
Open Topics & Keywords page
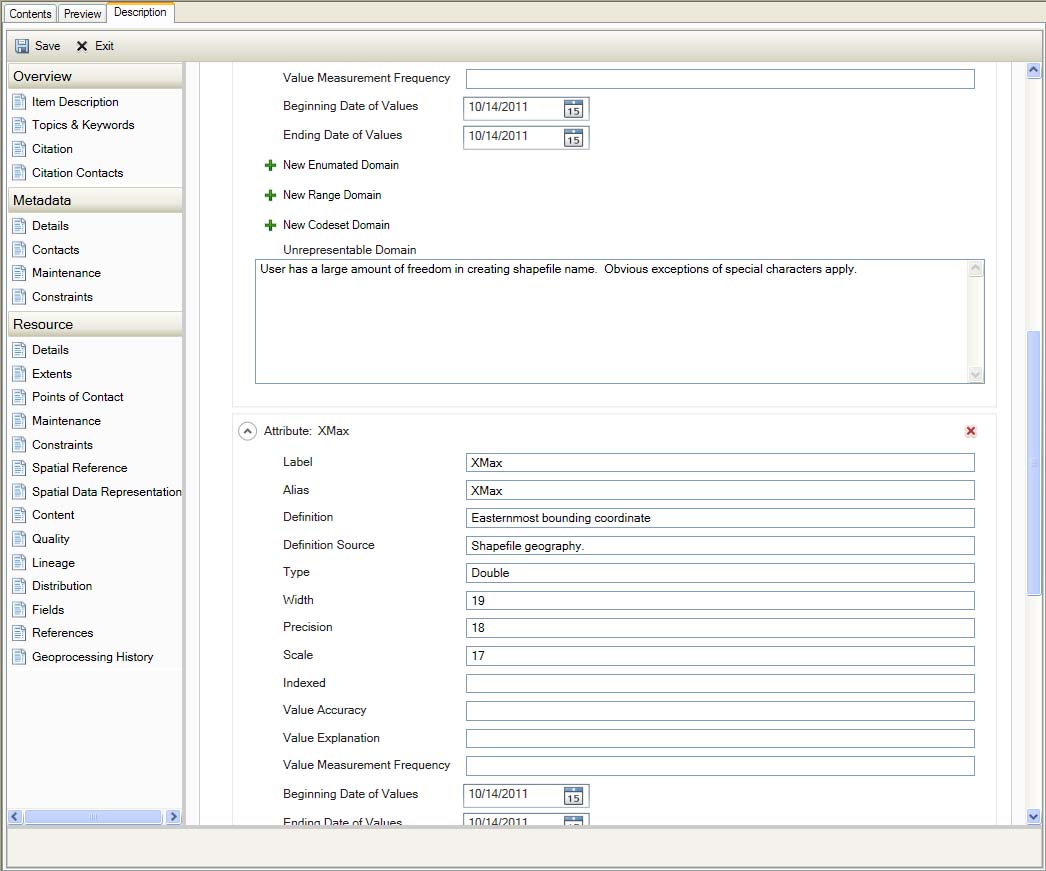tap(82, 125)
